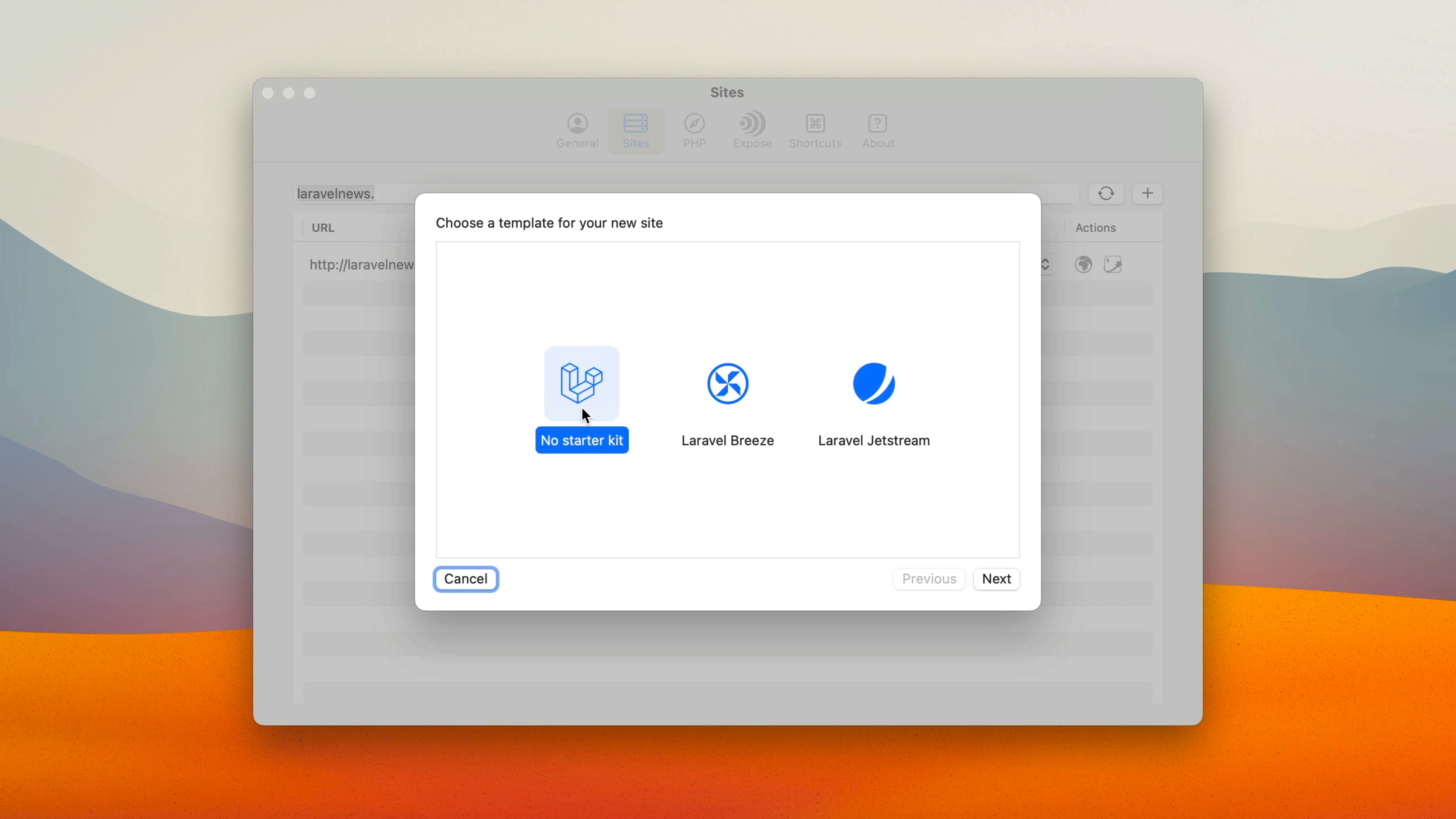Switch to the Sites tab
The height and width of the screenshot is (819, 1456).
click(635, 131)
